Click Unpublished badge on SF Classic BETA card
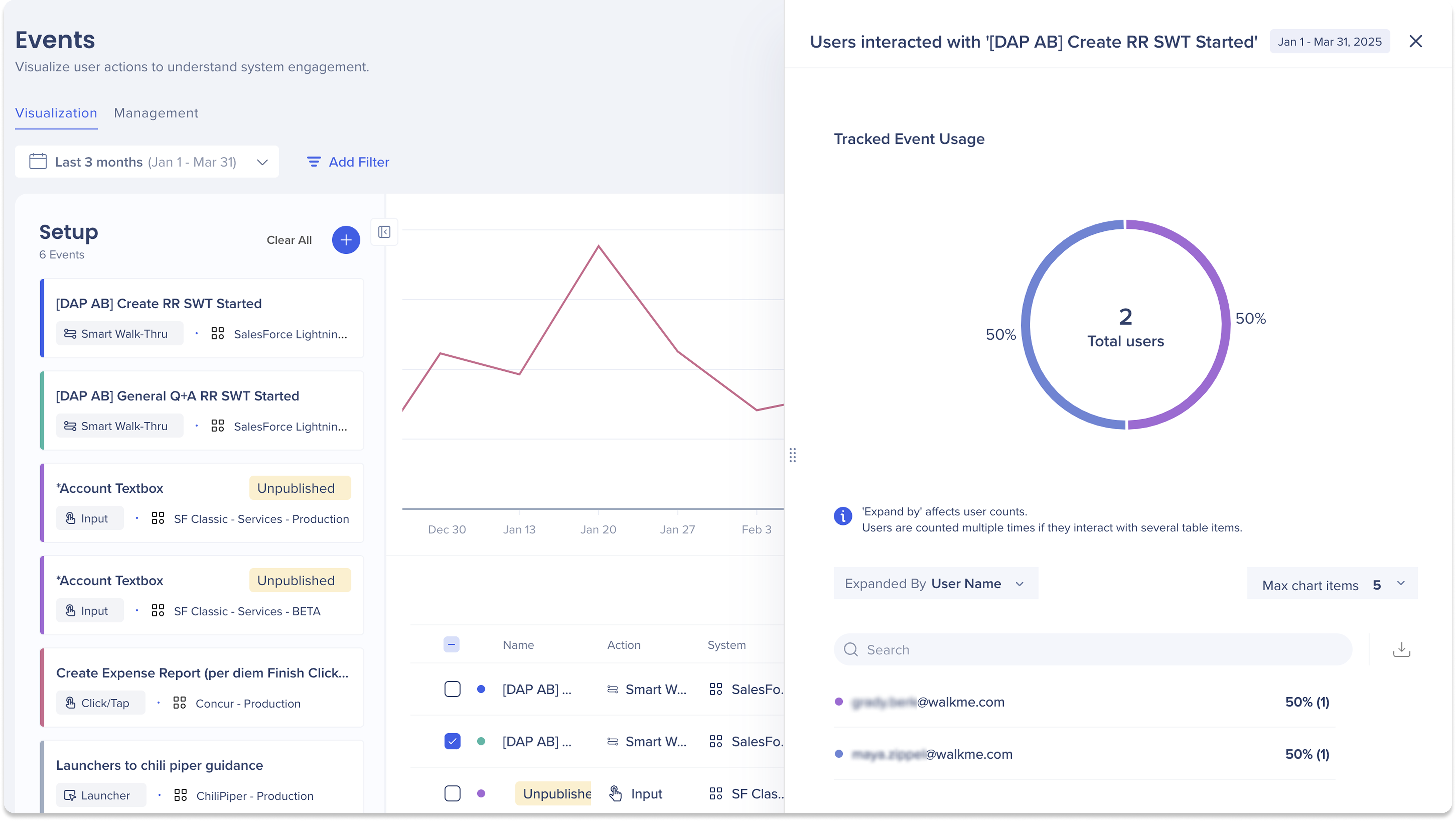Screen dimensions: 1456x821 [x=300, y=580]
